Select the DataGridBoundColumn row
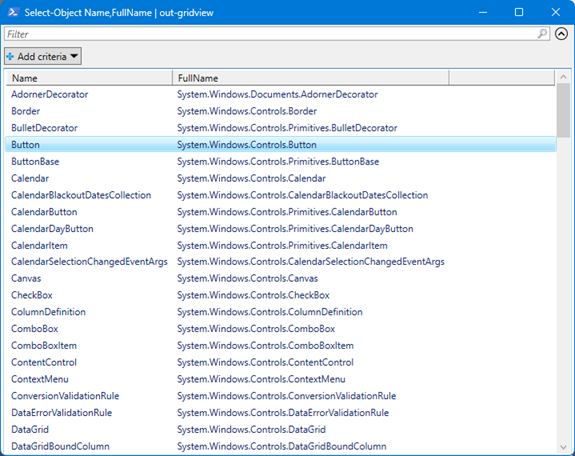 [x=281, y=446]
